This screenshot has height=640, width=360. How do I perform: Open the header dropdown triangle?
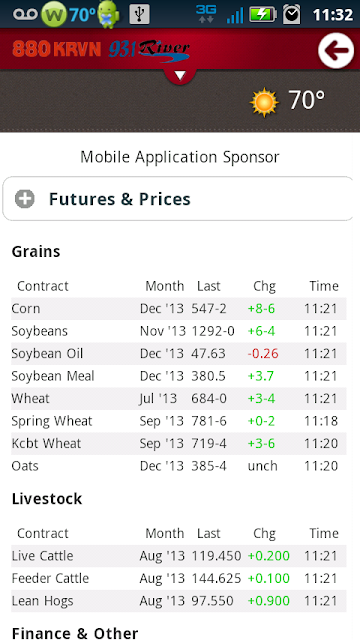pyautogui.click(x=180, y=76)
